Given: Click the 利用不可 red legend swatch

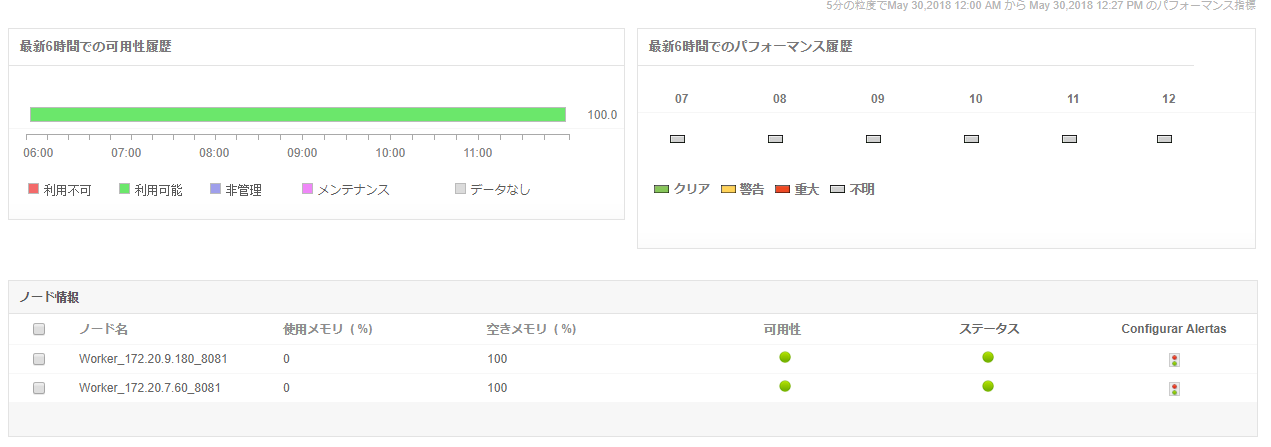Looking at the screenshot, I should (33, 188).
